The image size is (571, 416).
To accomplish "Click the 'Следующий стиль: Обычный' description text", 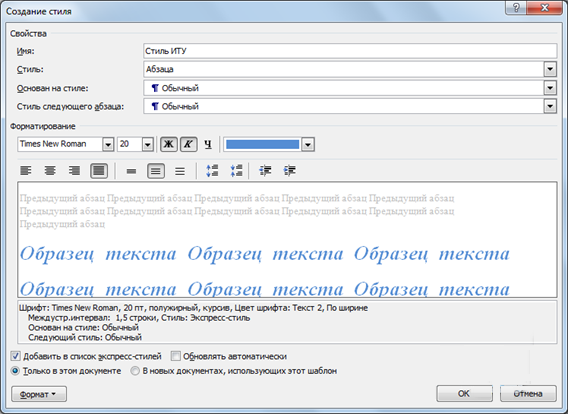I will pos(85,338).
